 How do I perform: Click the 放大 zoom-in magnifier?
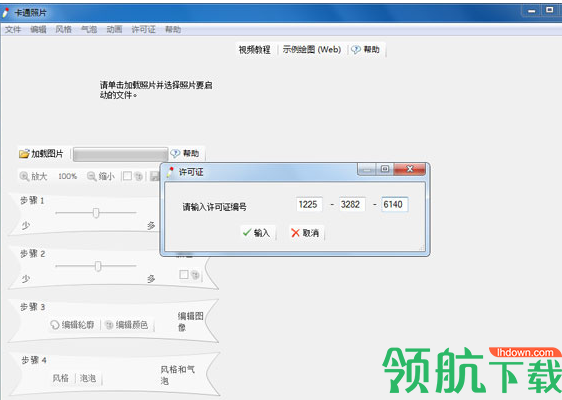click(33, 176)
